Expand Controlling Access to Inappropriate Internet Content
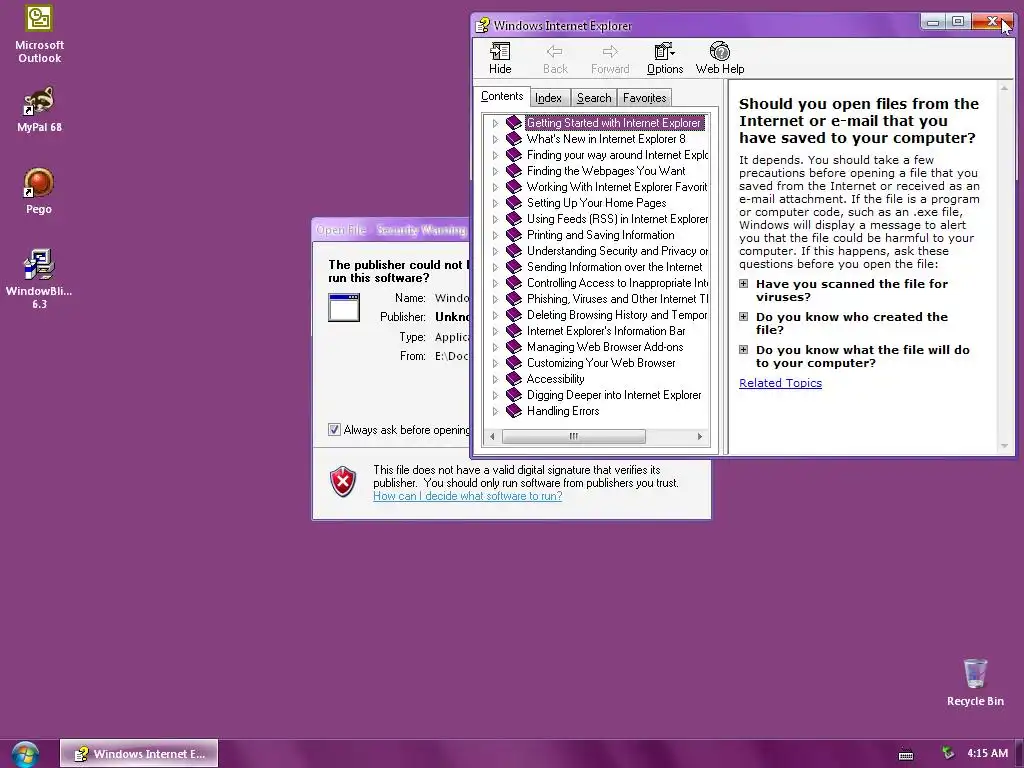Viewport: 1024px width, 768px height. click(x=495, y=283)
